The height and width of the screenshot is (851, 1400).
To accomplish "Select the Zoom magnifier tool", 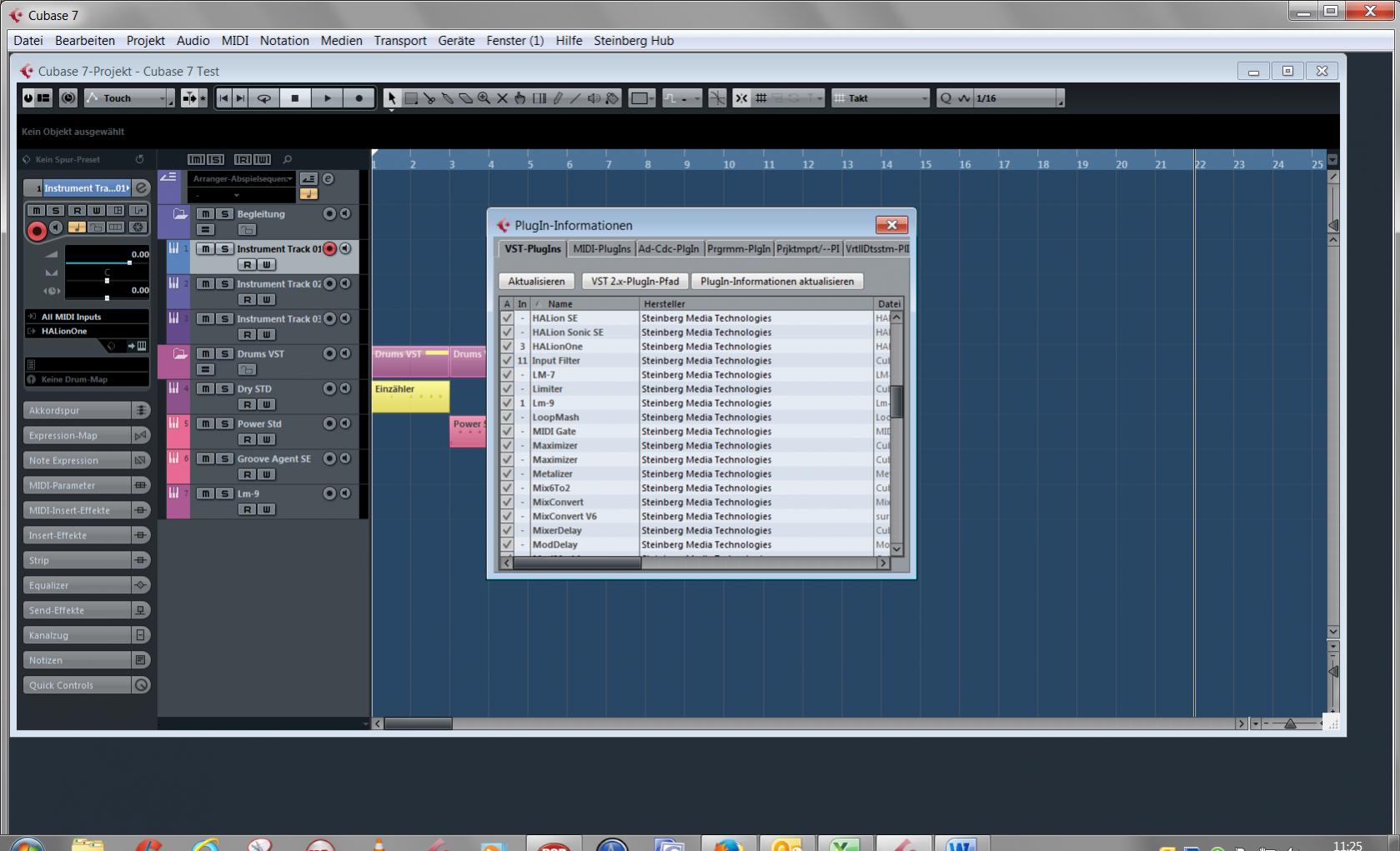I will 484,98.
